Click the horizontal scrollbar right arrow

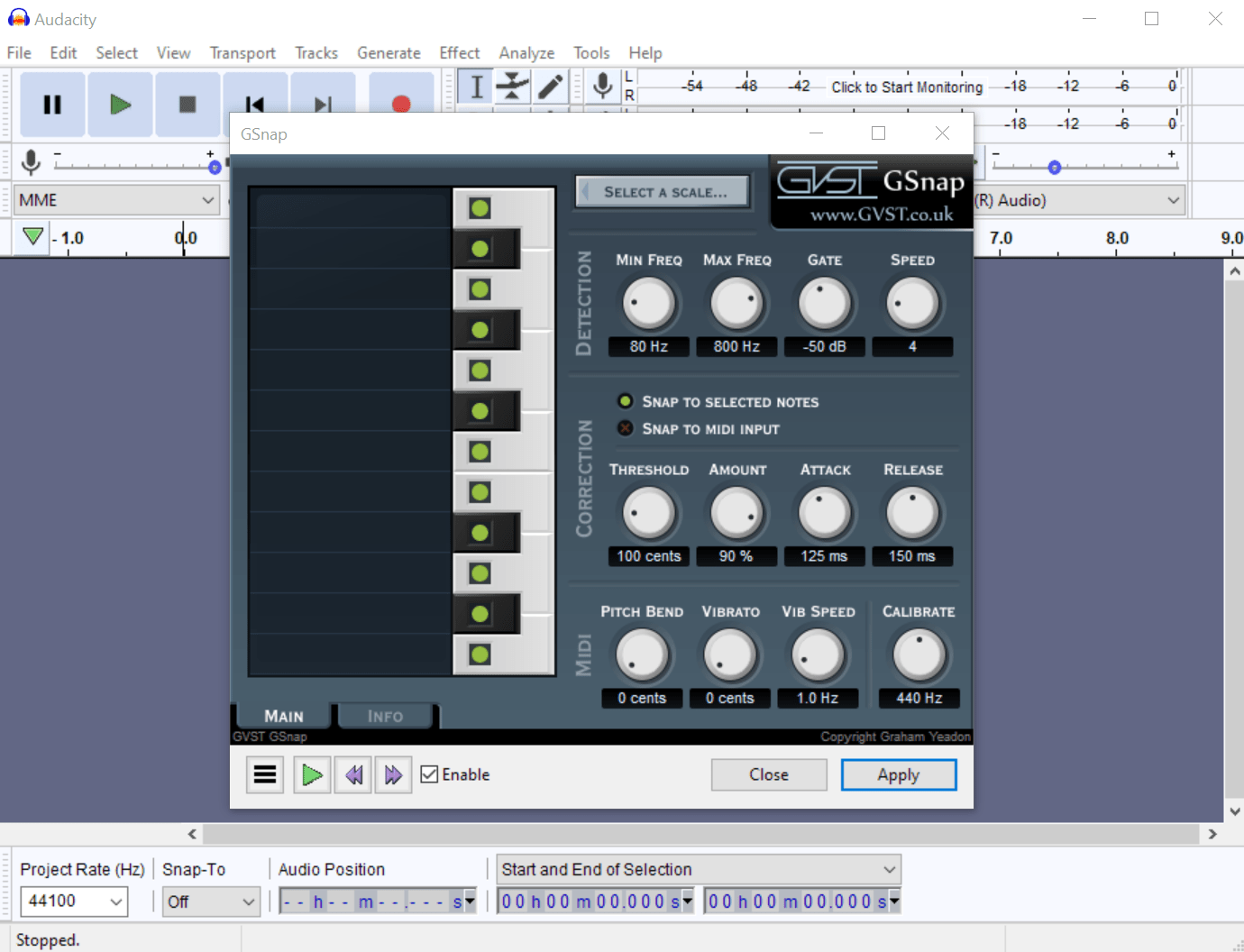tap(1212, 834)
